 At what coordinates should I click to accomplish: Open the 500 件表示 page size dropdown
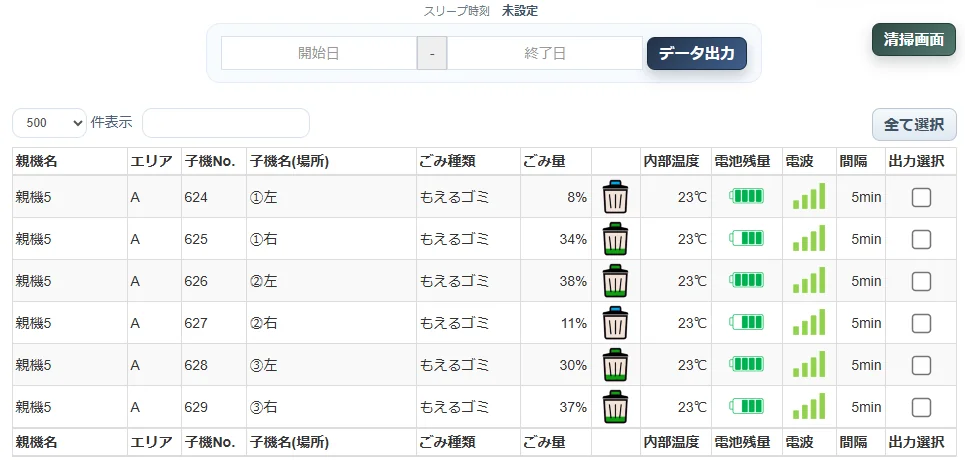[49, 123]
